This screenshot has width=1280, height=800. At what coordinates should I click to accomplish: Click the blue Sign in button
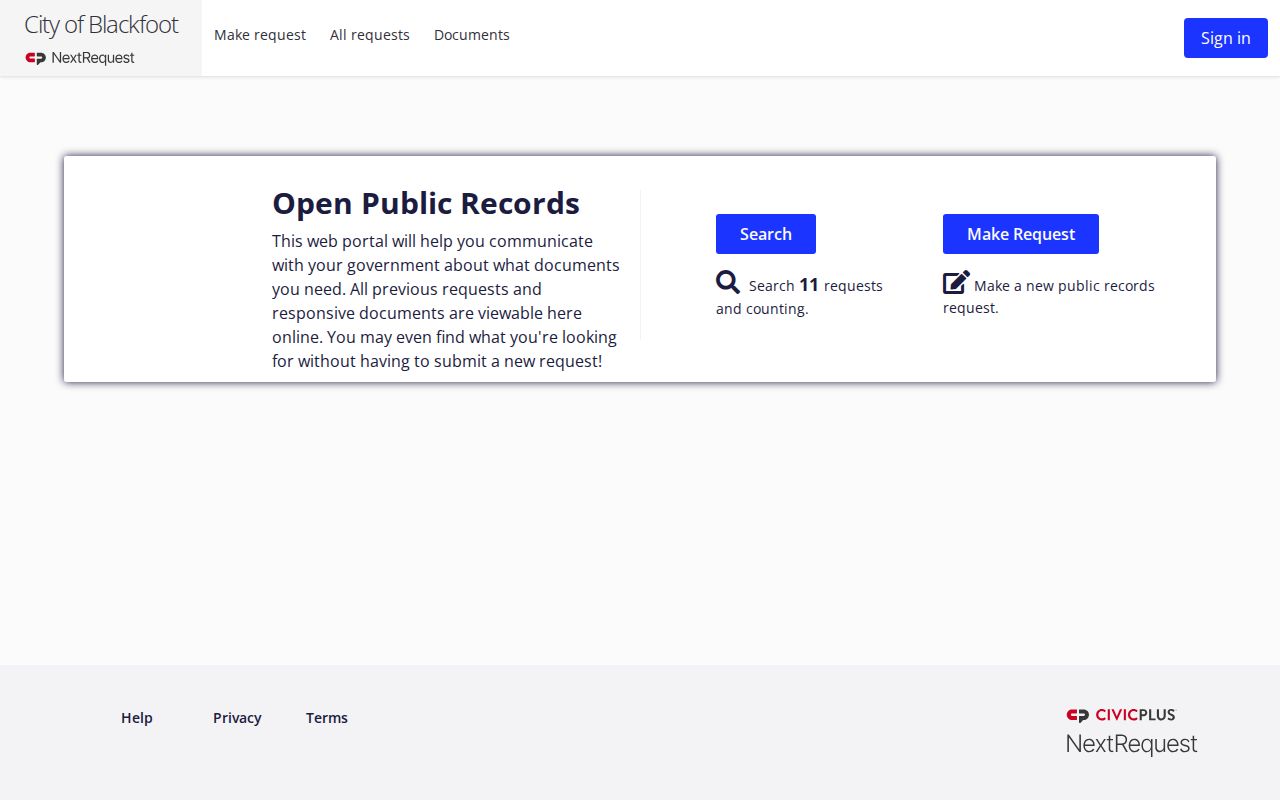(x=1226, y=38)
